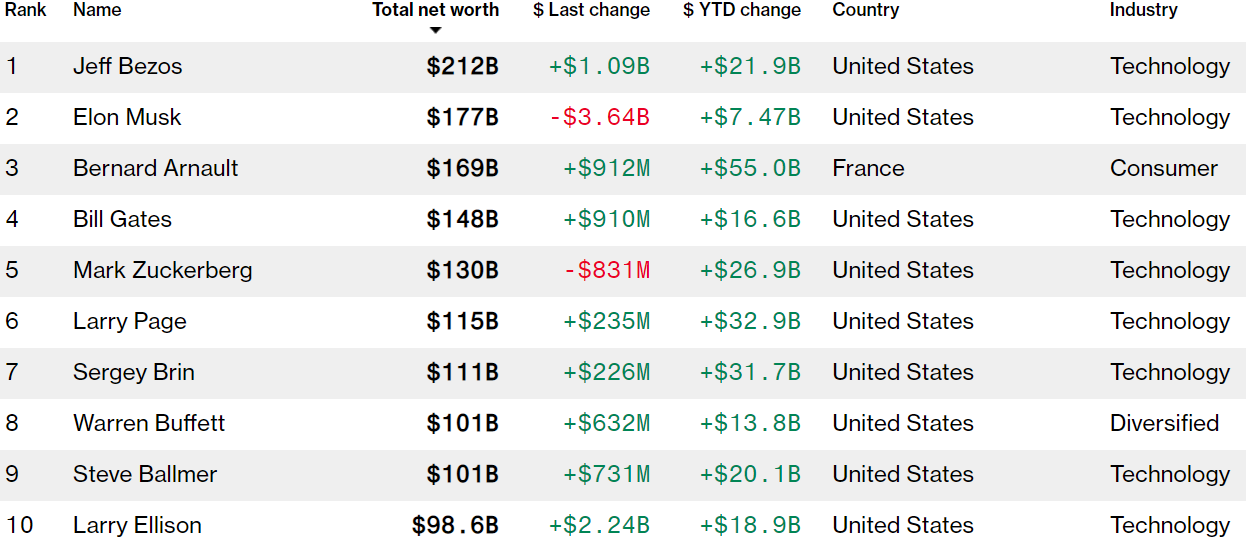Click Elon Musk's -$3.64B last change

pyautogui.click(x=599, y=118)
